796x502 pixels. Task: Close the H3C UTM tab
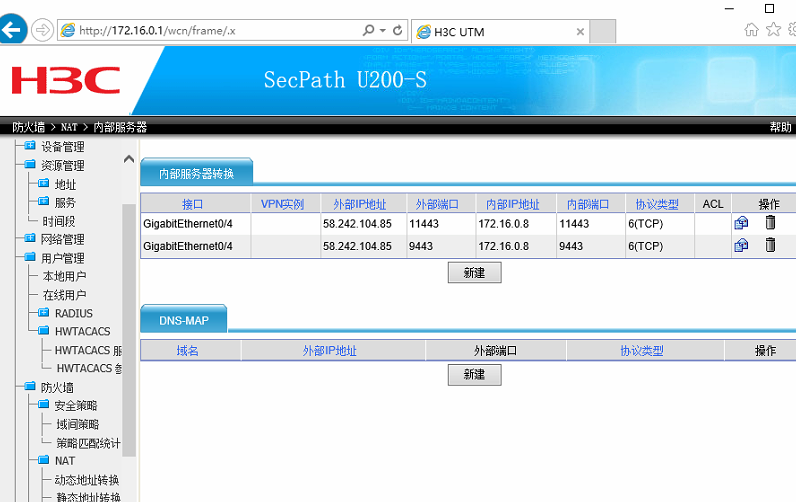coord(580,32)
